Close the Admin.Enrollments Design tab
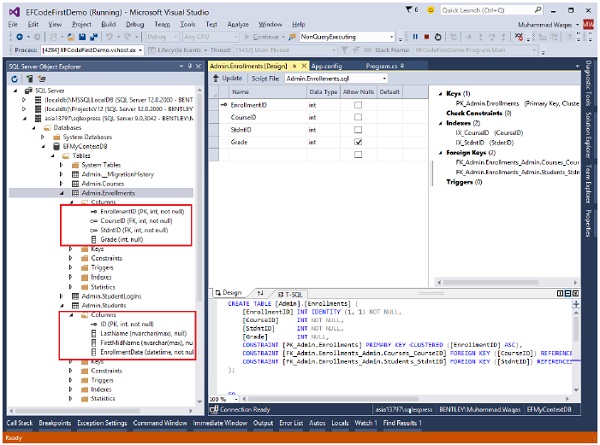600x445 pixels. 302,65
